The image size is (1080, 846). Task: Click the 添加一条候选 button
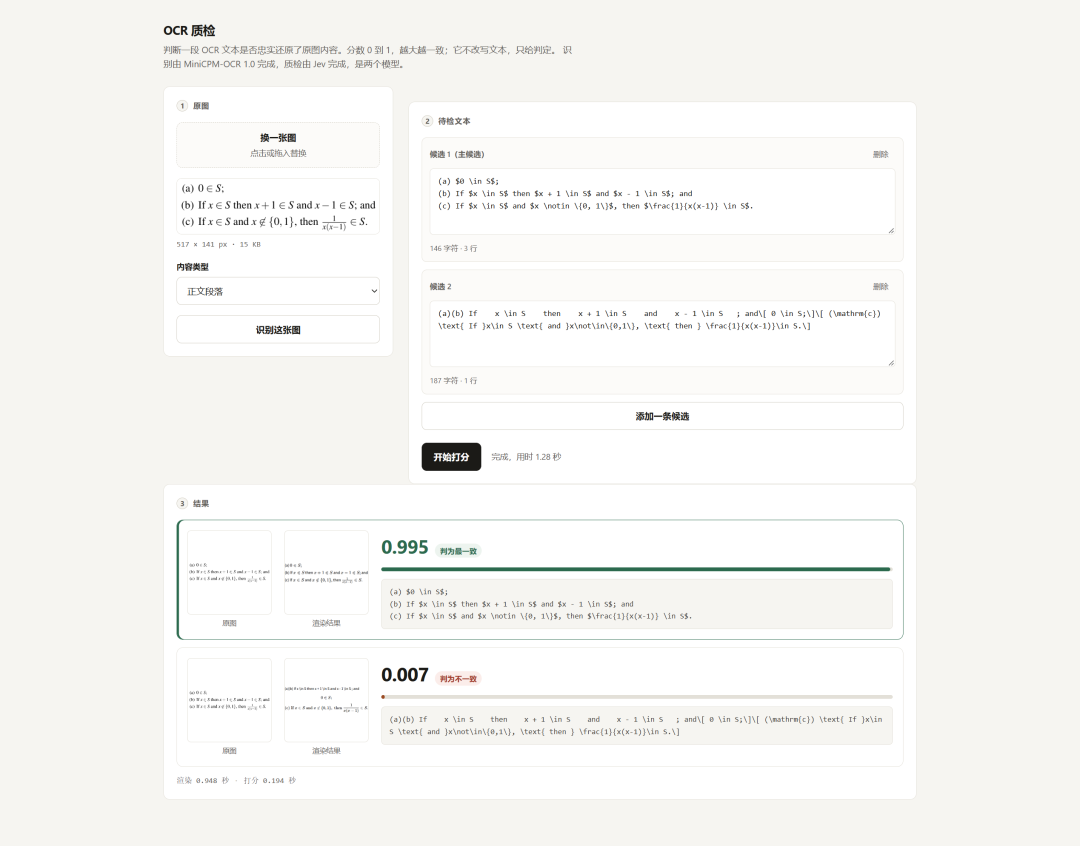[662, 416]
